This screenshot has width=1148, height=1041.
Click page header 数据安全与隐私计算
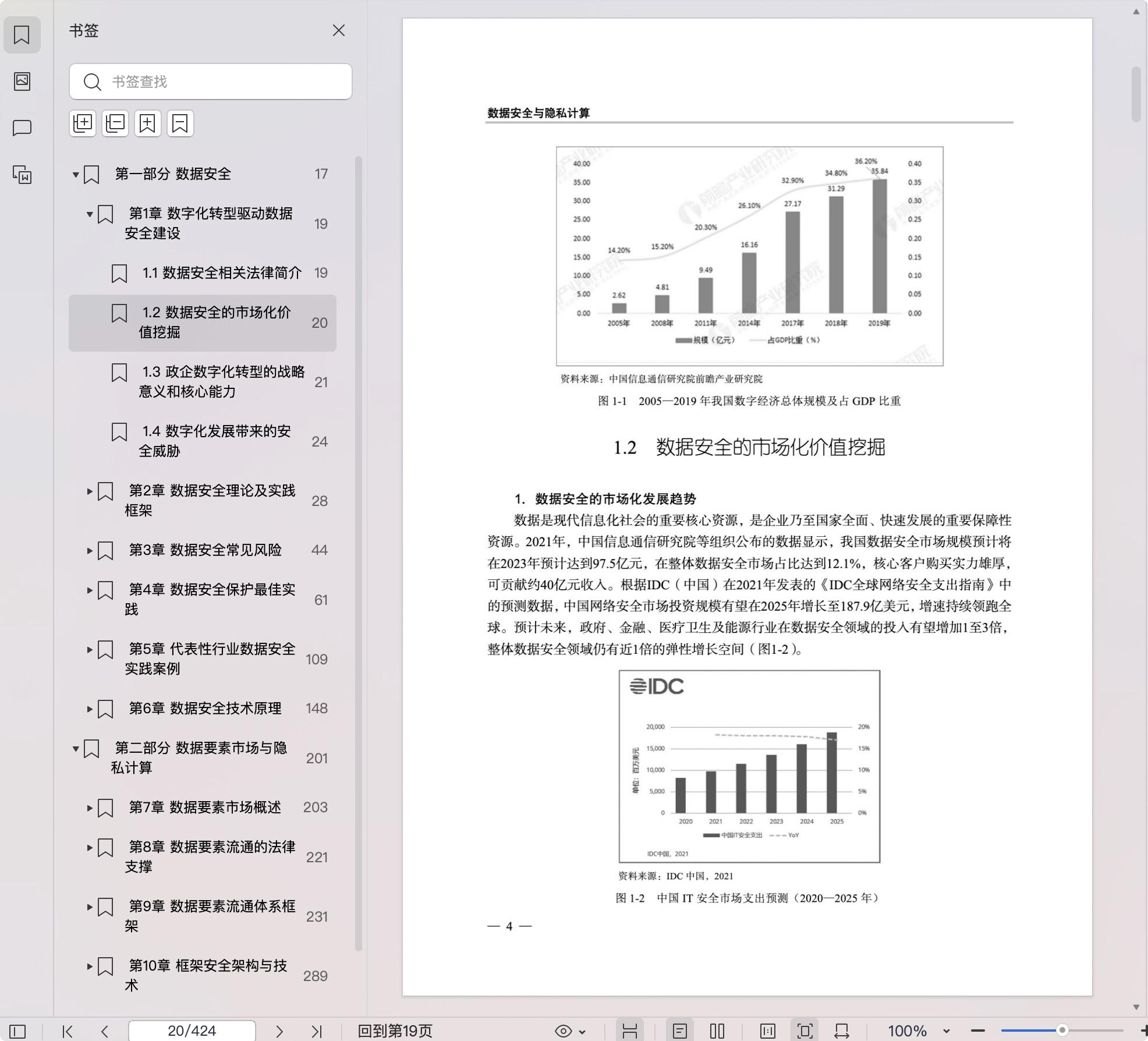coord(538,113)
